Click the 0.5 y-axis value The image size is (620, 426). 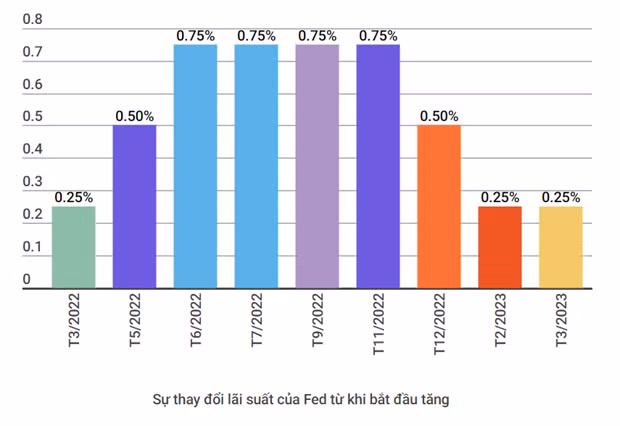click(32, 116)
